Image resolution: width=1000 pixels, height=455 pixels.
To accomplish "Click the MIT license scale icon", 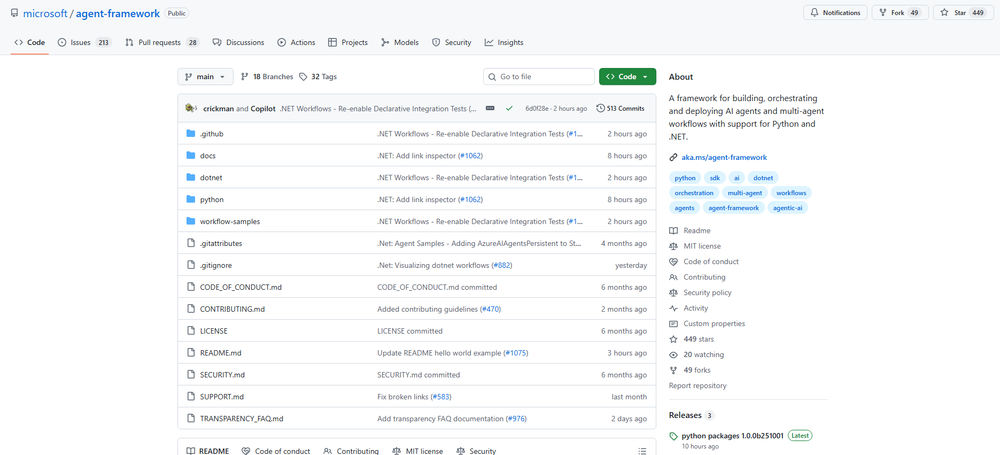I will (x=673, y=246).
